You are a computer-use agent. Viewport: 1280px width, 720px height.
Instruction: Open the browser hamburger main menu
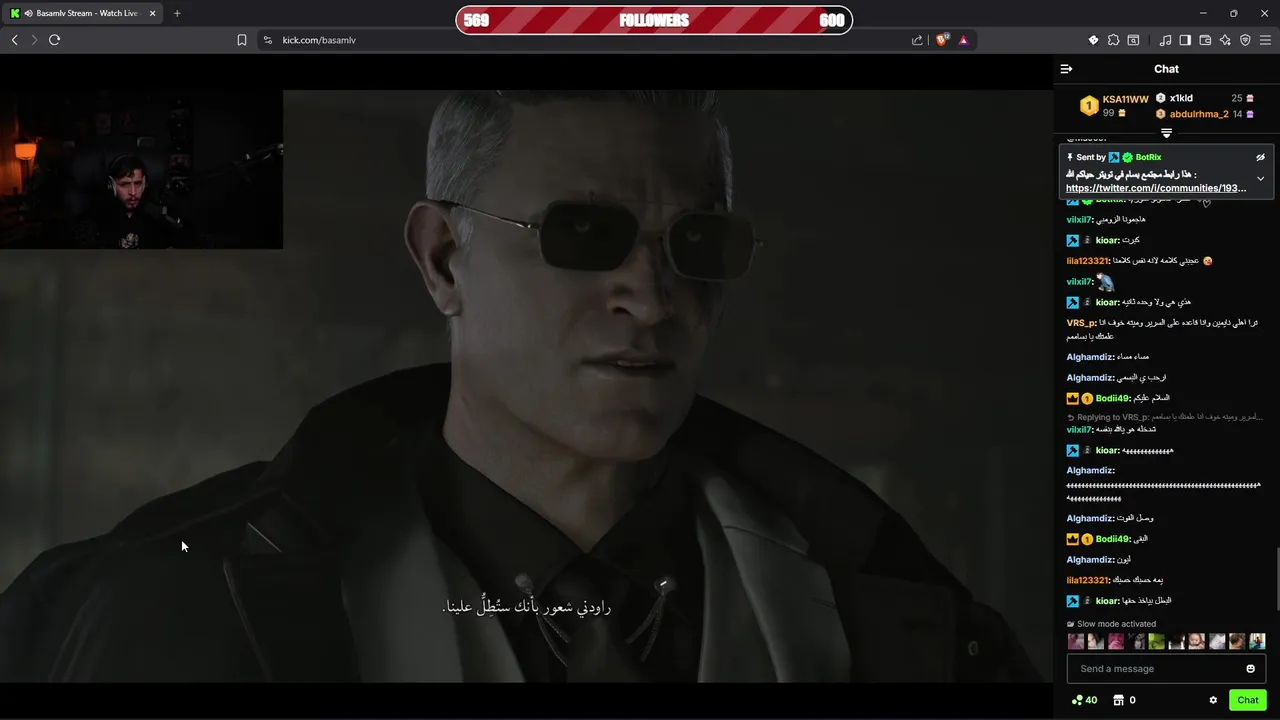tap(1266, 40)
